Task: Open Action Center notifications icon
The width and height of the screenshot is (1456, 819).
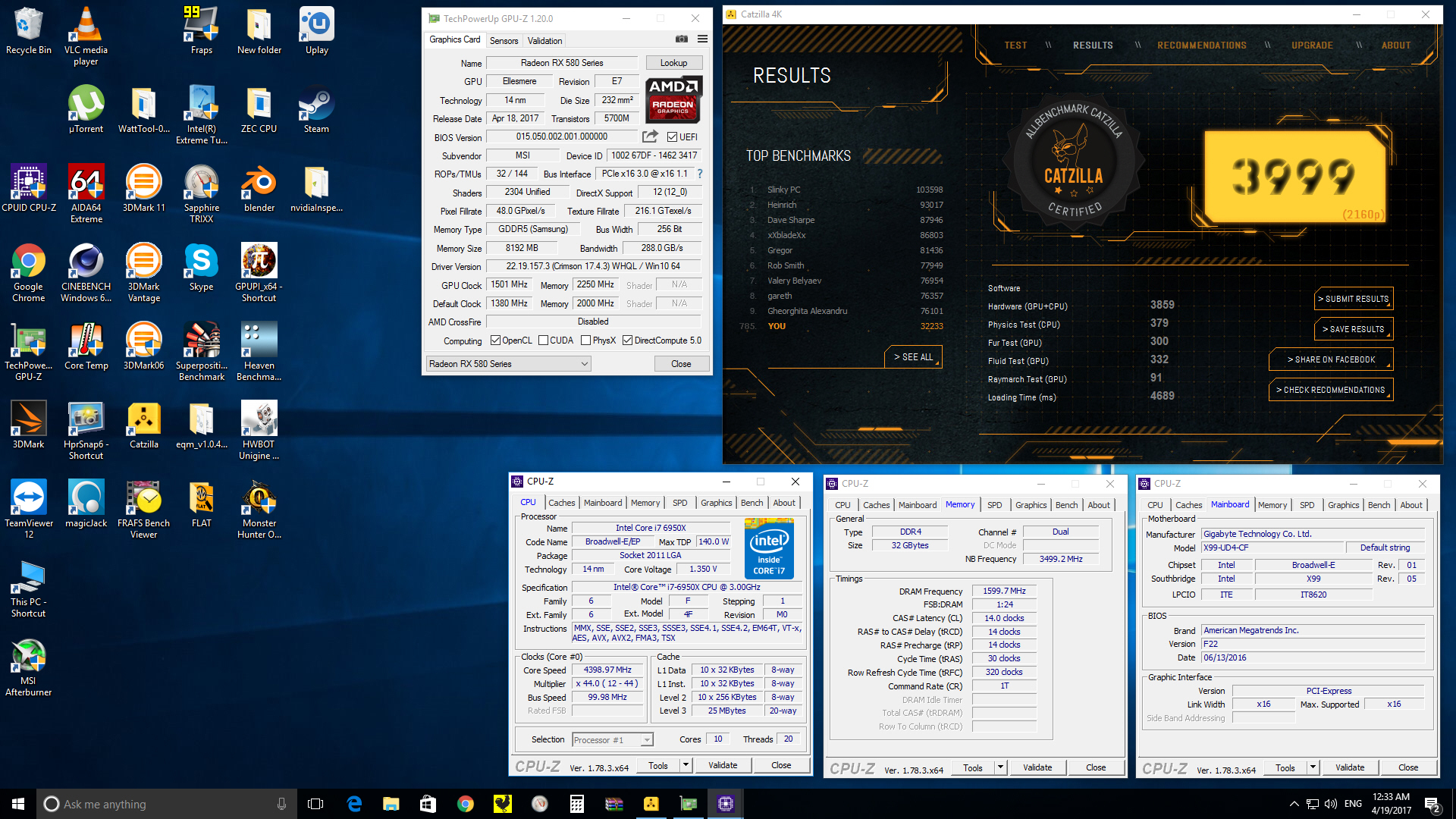Action: 1432,804
